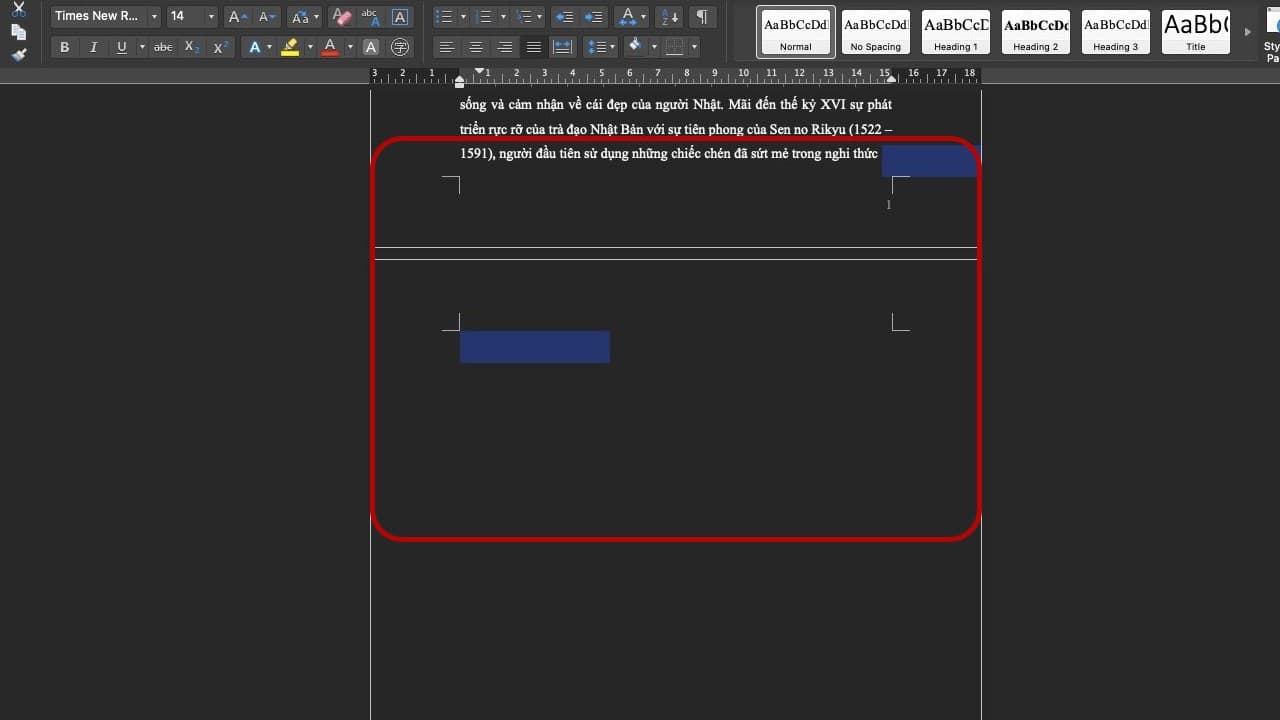The image size is (1280, 720).
Task: Expand the styles gallery arrow
Action: coord(1247,32)
